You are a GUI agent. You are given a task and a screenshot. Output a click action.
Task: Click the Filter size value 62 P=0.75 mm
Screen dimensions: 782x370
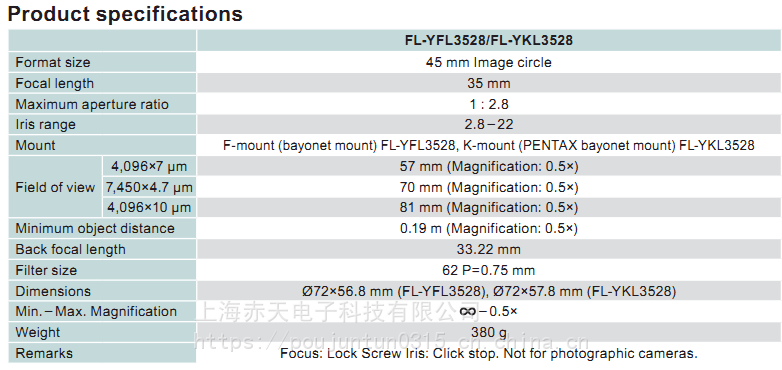(x=489, y=270)
